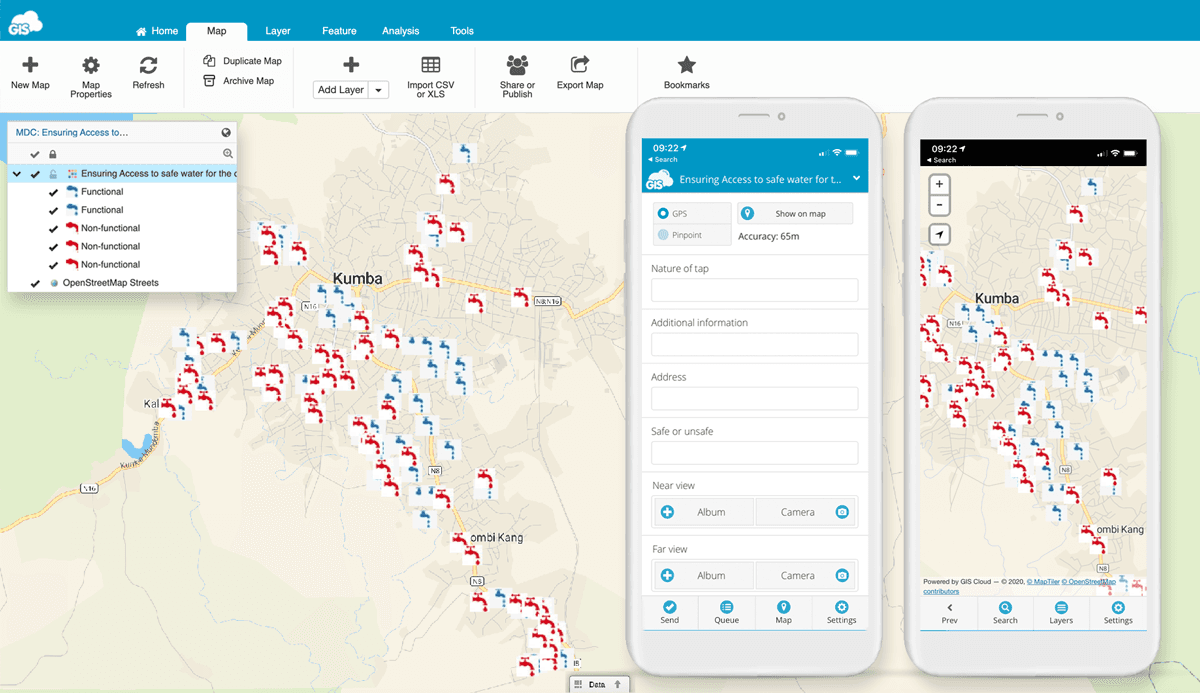
Task: Click the Nature of tap input field
Action: [x=754, y=290]
